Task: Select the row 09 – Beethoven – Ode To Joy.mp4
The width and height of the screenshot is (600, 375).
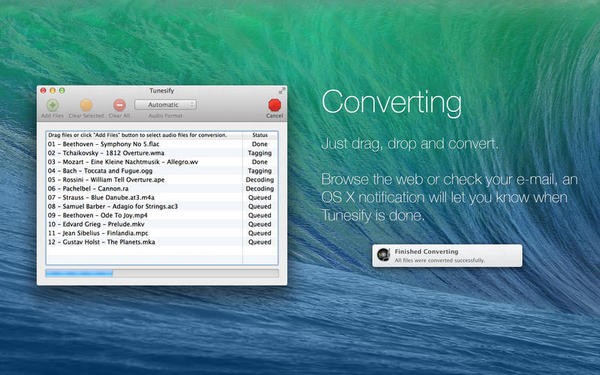Action: 162,215
